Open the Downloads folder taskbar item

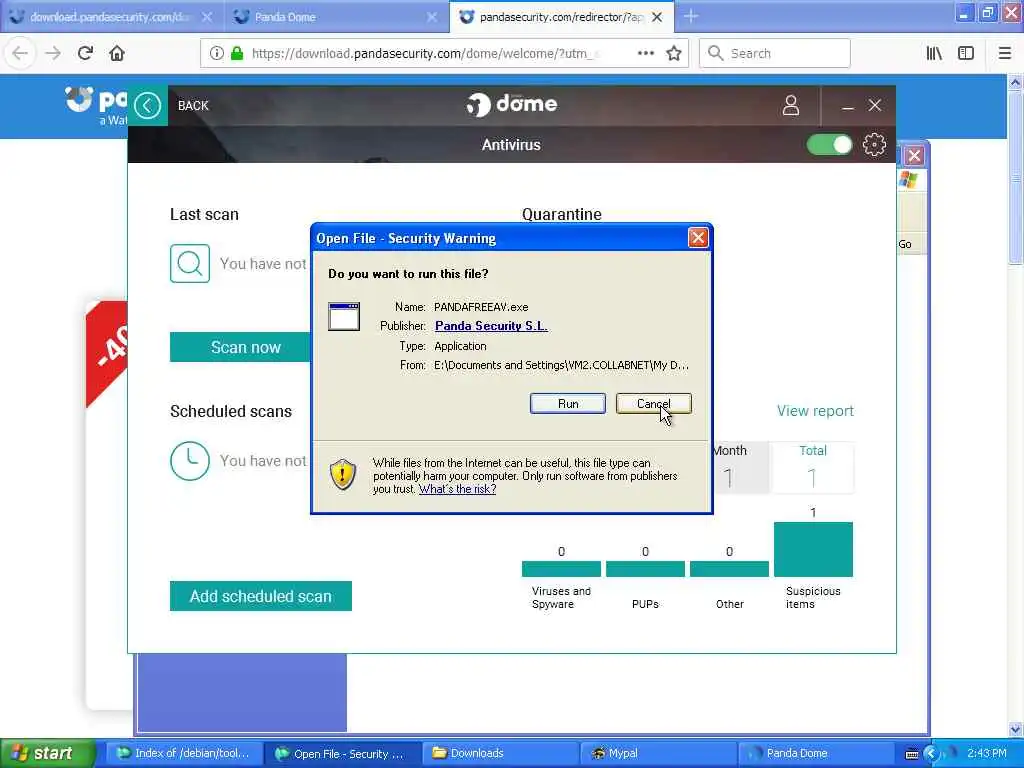pos(500,753)
